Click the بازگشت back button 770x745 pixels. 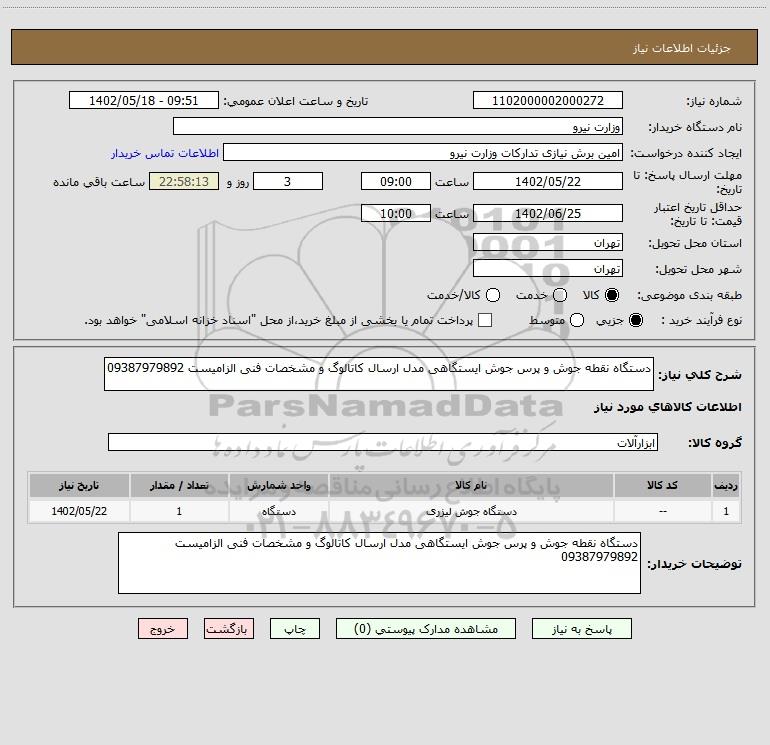[x=229, y=629]
